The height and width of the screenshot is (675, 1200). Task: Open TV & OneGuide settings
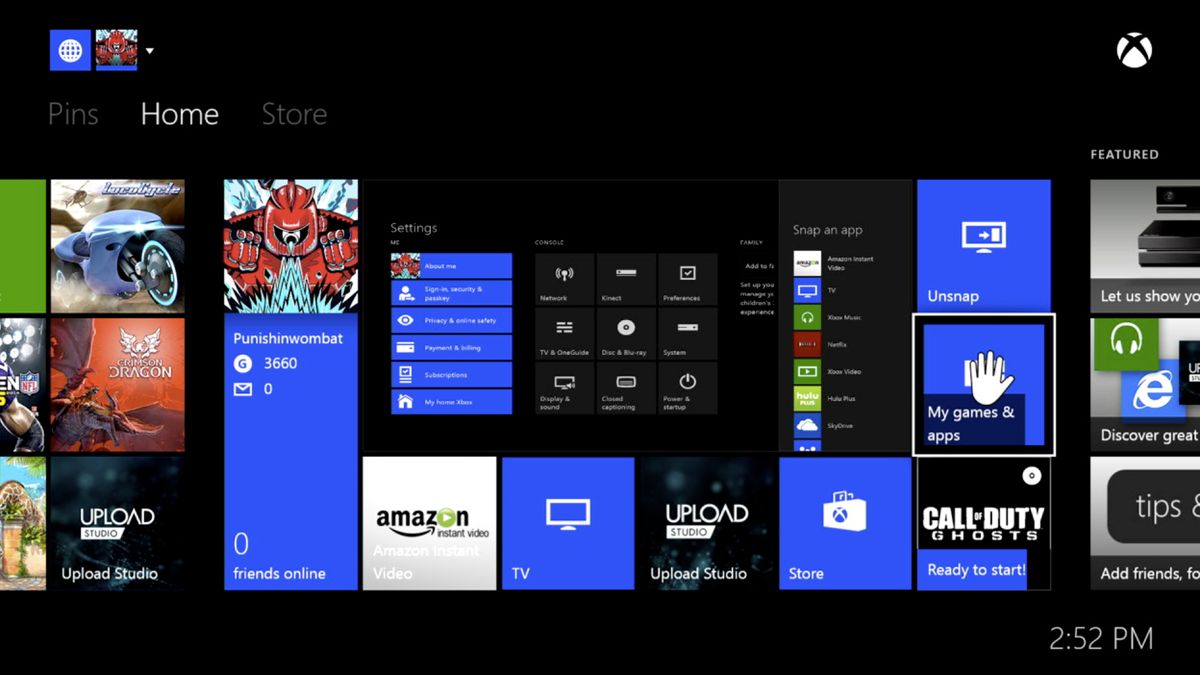pos(562,334)
